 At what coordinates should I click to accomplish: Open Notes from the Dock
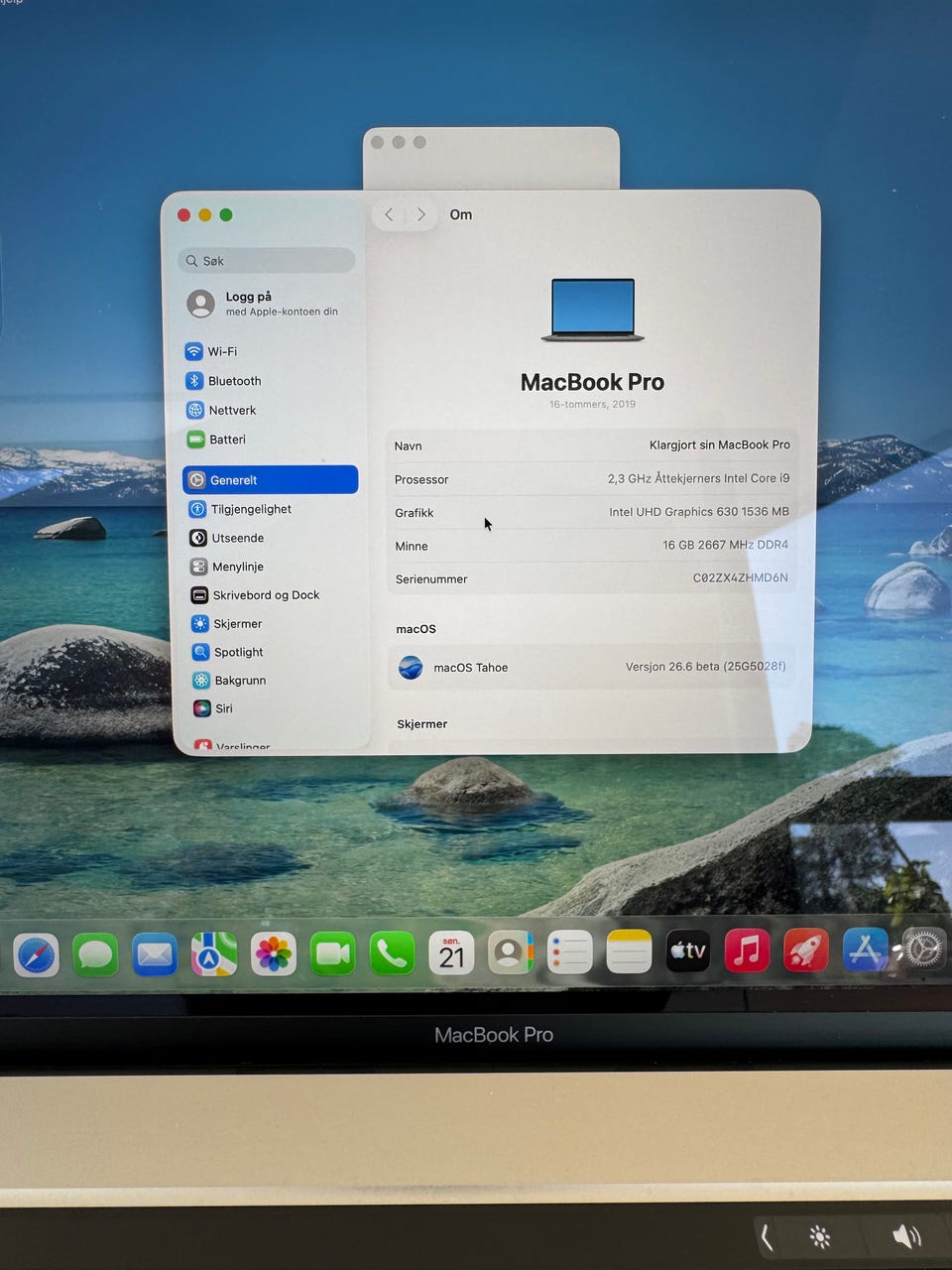629,952
